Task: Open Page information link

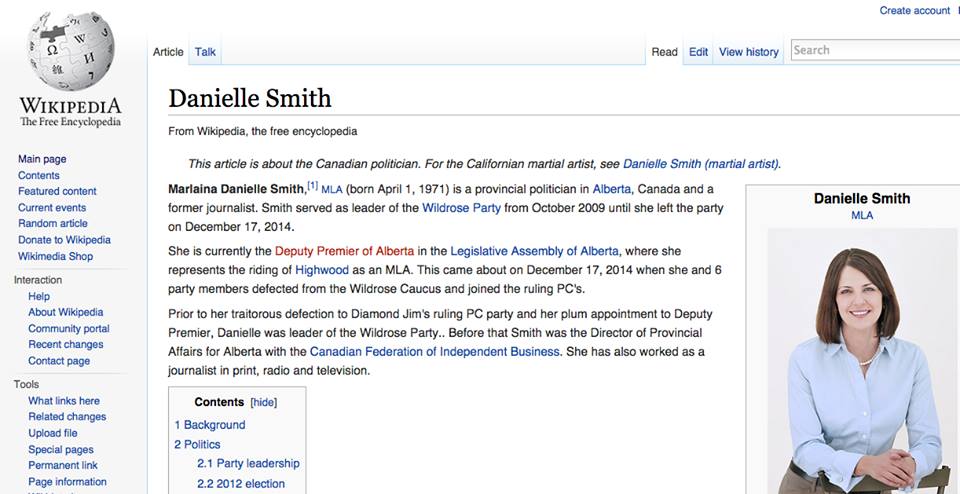Action: (67, 482)
